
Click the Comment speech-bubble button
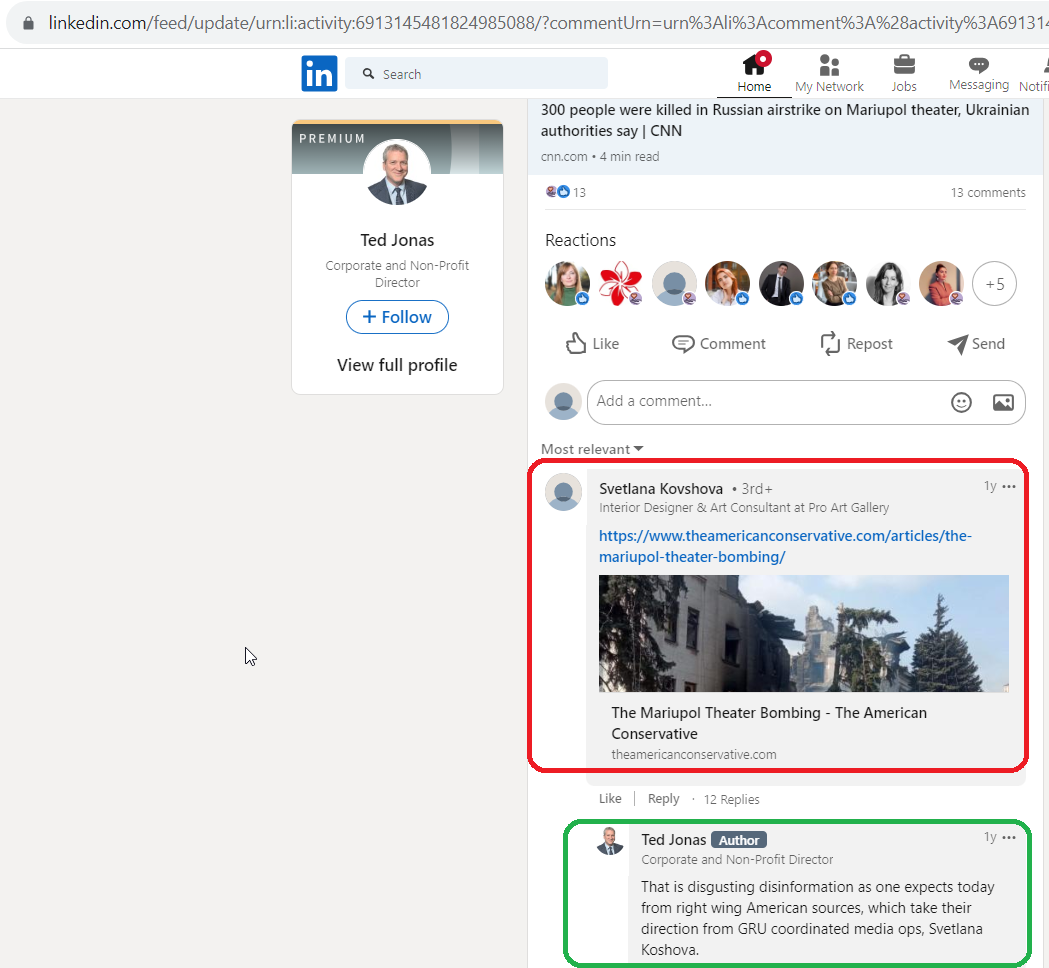coord(719,344)
